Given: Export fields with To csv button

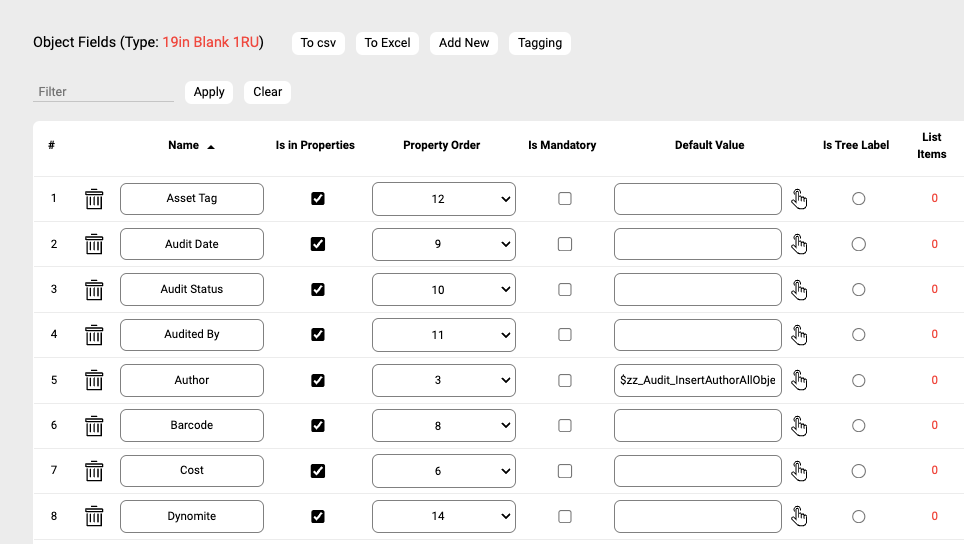Looking at the screenshot, I should pos(319,43).
